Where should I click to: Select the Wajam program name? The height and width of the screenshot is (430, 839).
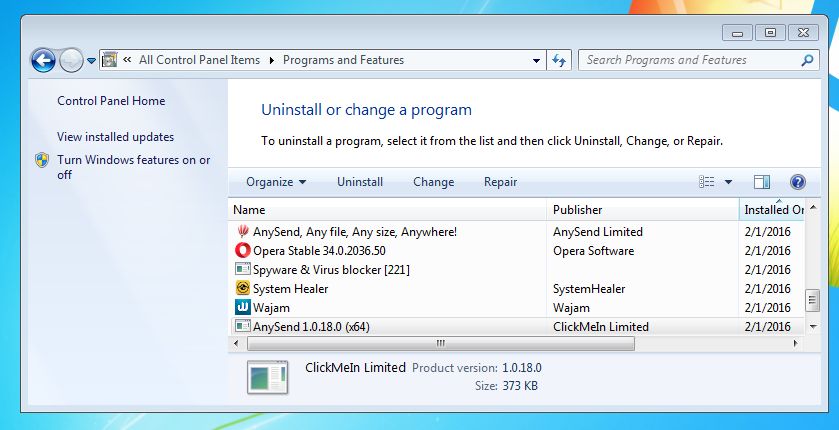[x=271, y=308]
